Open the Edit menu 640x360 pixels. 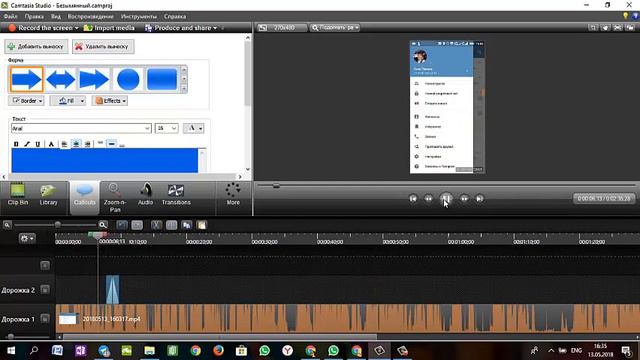click(34, 16)
